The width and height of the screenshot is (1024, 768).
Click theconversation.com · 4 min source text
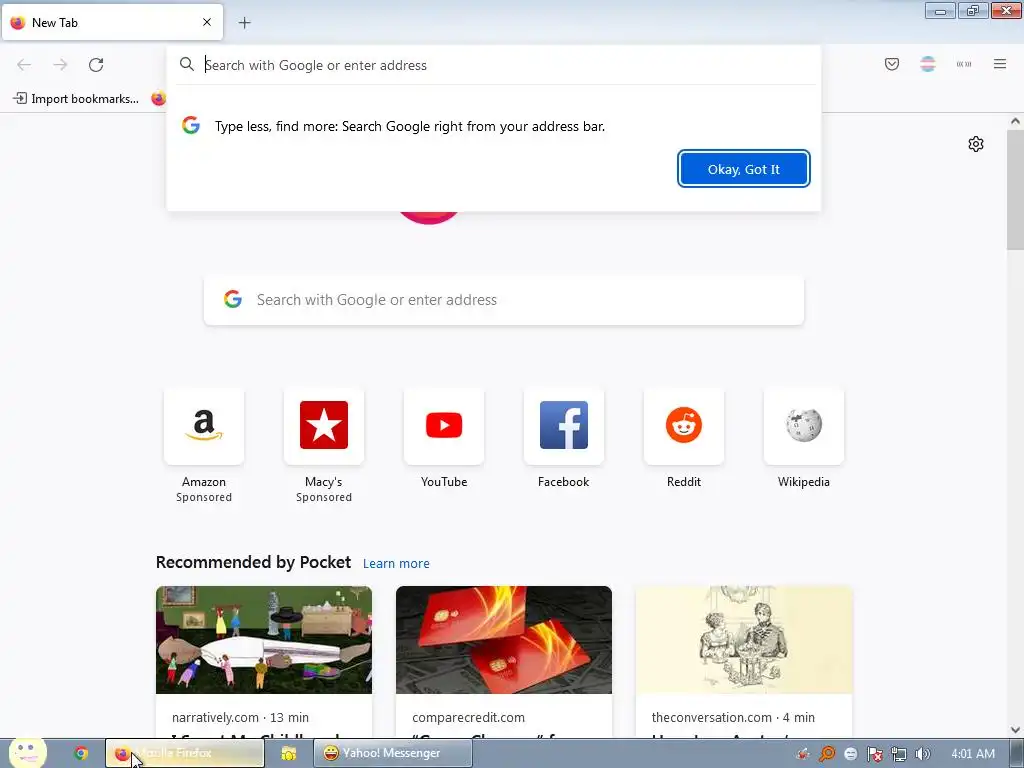tap(733, 717)
